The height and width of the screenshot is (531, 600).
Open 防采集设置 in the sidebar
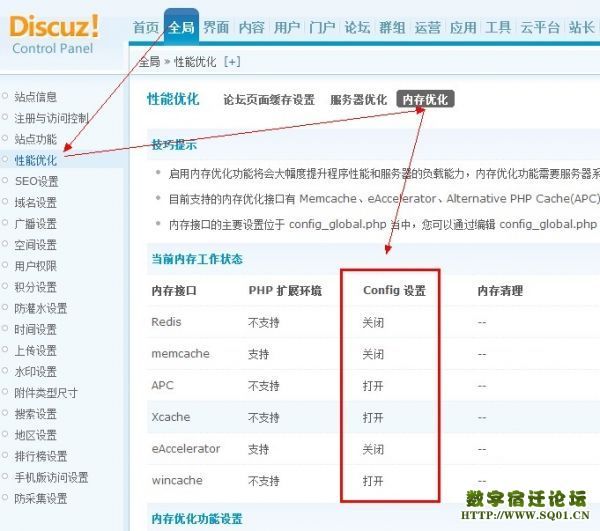point(41,498)
